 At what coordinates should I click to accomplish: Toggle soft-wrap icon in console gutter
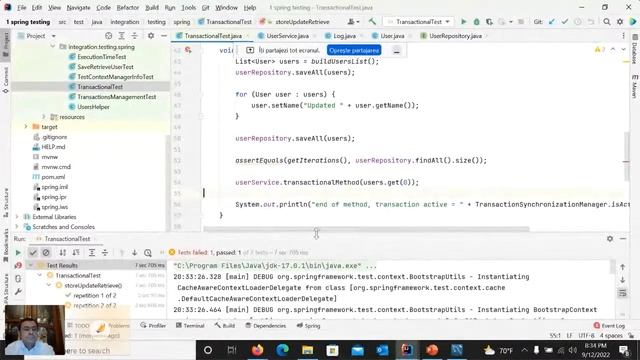point(622,293)
